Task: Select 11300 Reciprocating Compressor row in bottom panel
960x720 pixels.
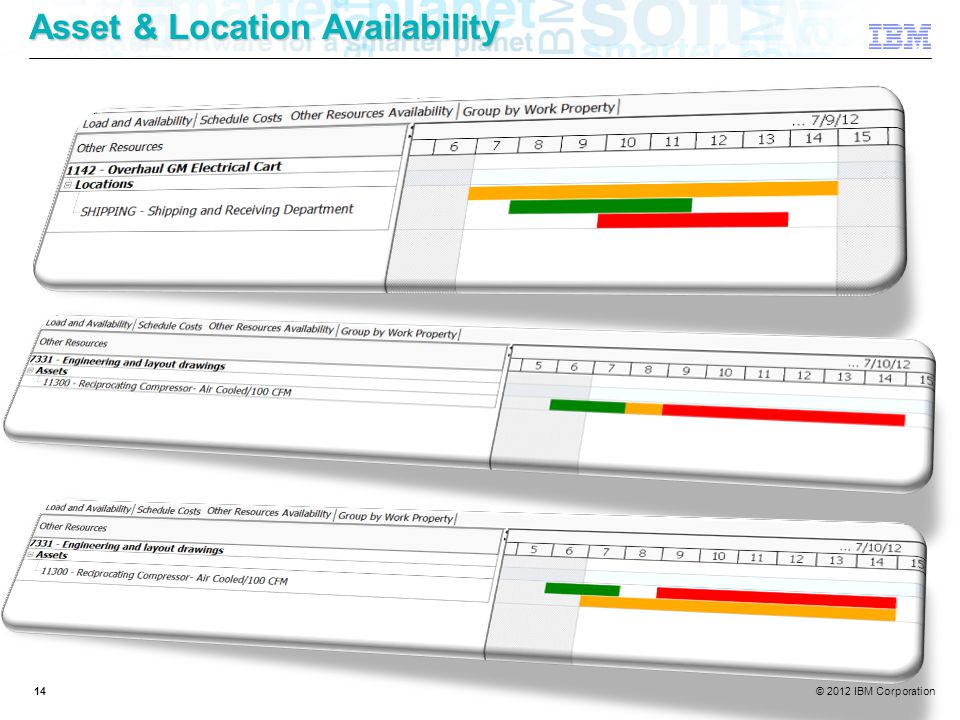Action: (164, 576)
